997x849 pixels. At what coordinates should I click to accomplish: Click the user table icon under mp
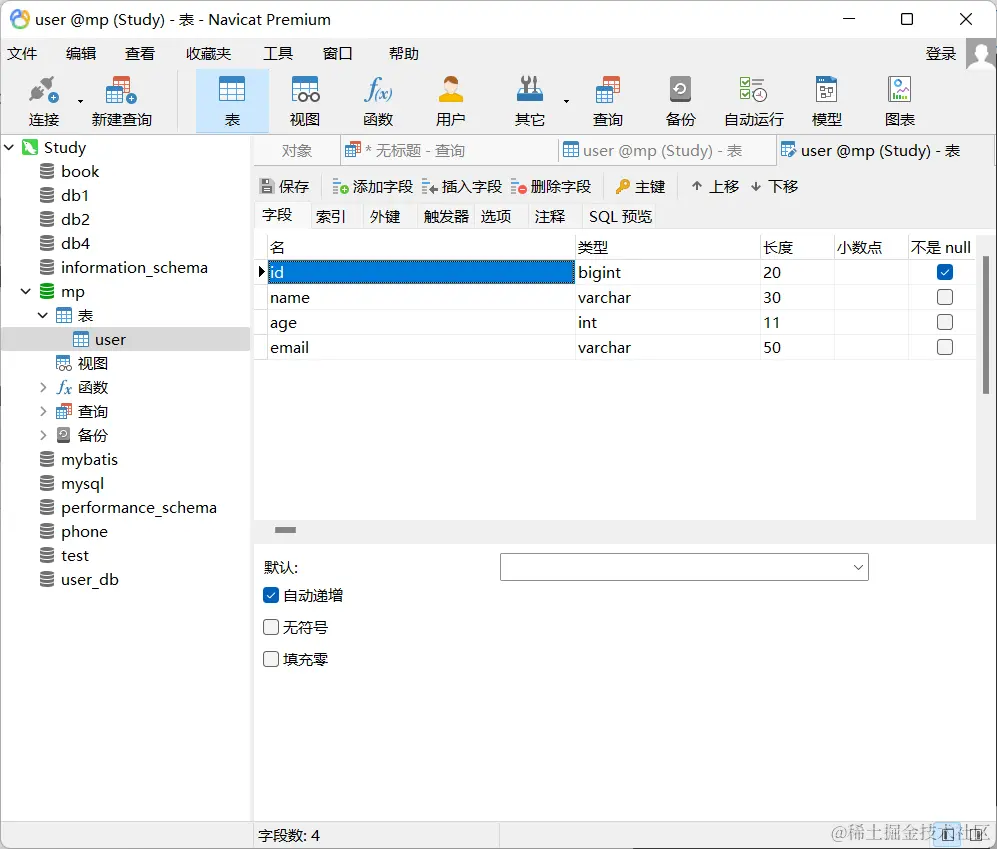[81, 340]
